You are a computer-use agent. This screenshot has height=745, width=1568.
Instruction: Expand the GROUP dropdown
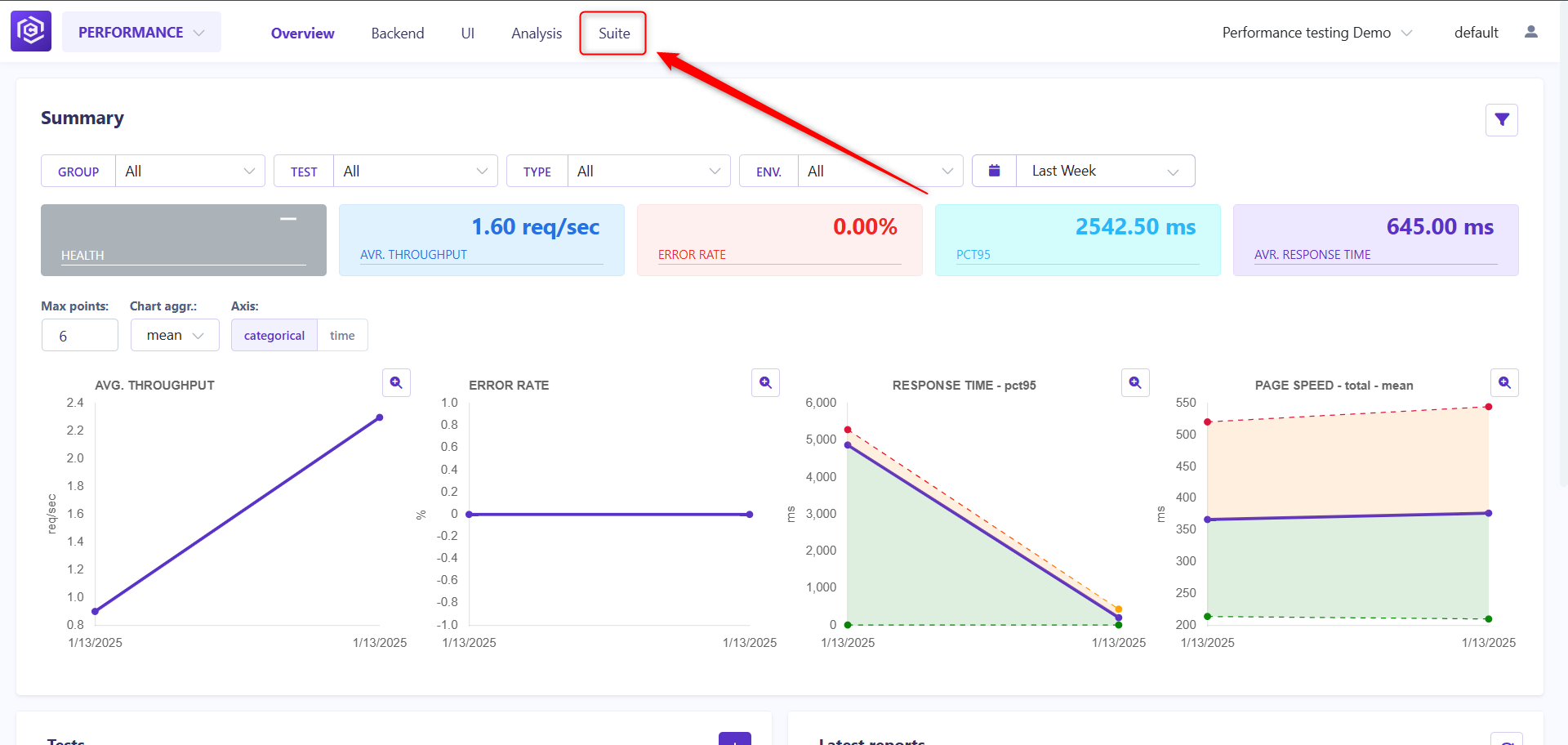189,171
